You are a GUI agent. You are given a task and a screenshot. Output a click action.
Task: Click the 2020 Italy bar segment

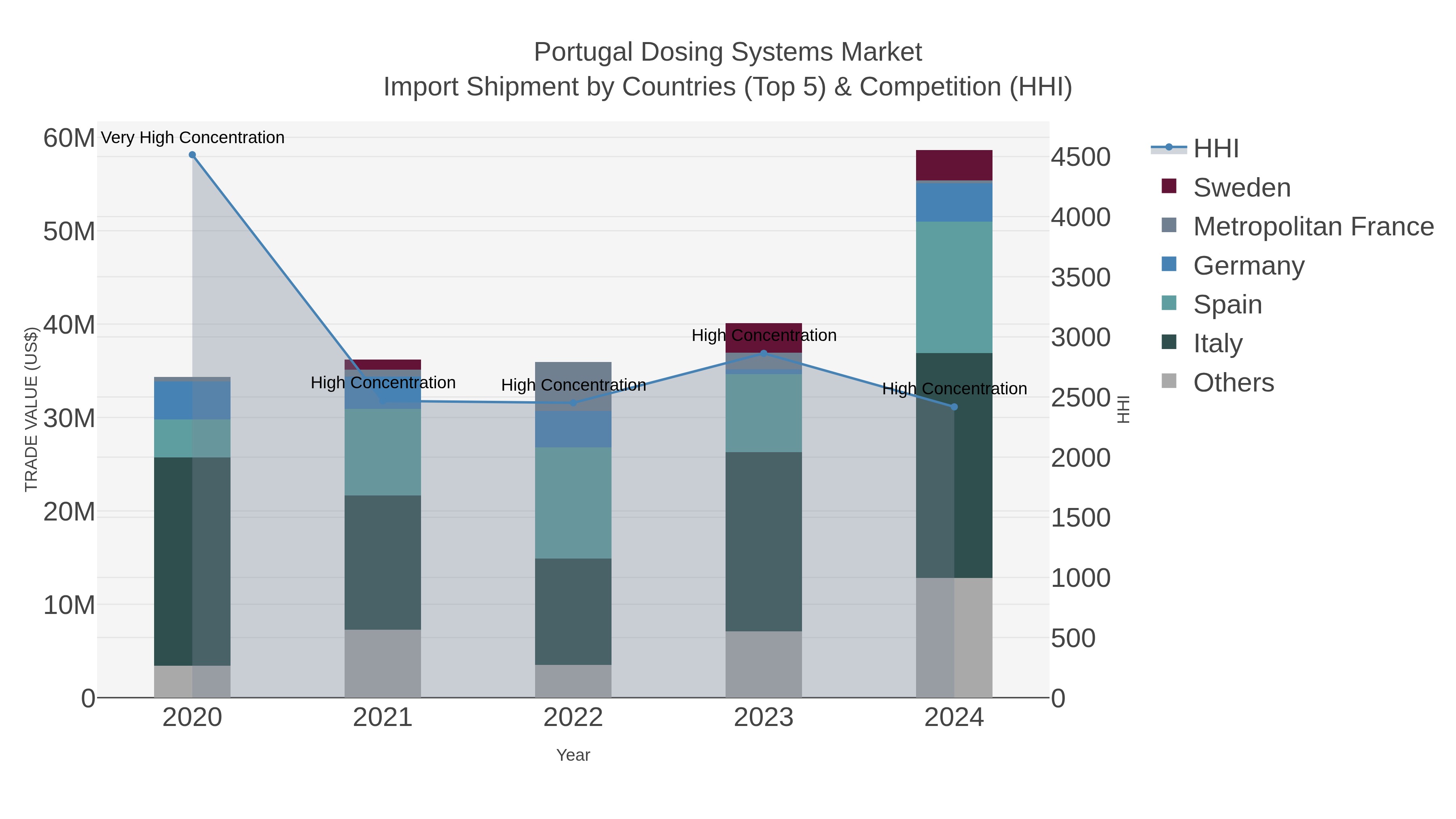coord(192,561)
